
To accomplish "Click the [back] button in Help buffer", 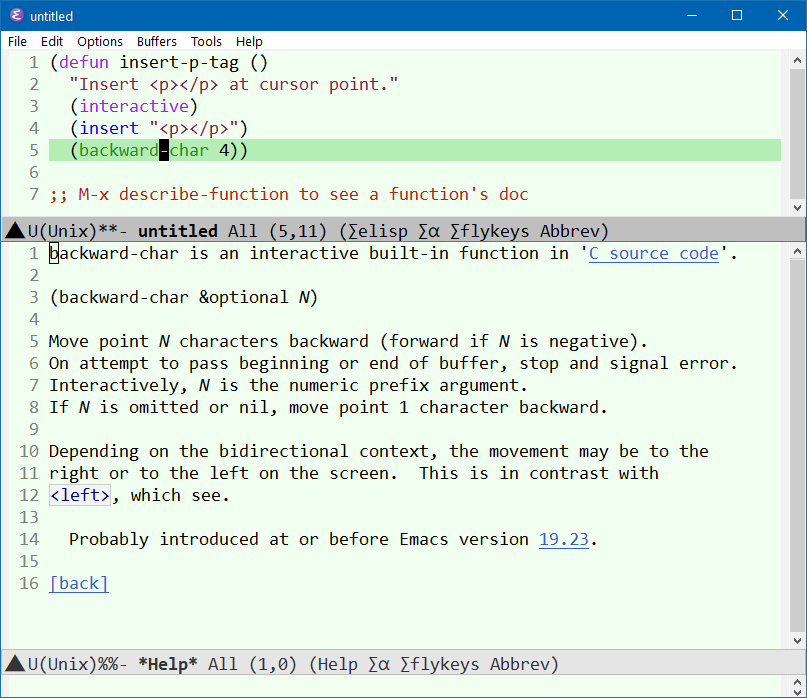I will [x=79, y=583].
